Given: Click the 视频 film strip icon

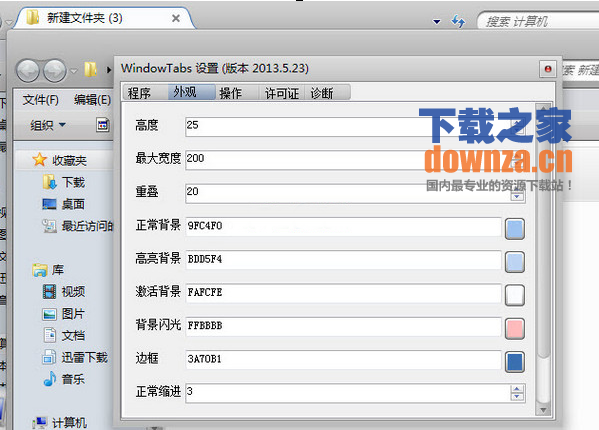Looking at the screenshot, I should 49,292.
